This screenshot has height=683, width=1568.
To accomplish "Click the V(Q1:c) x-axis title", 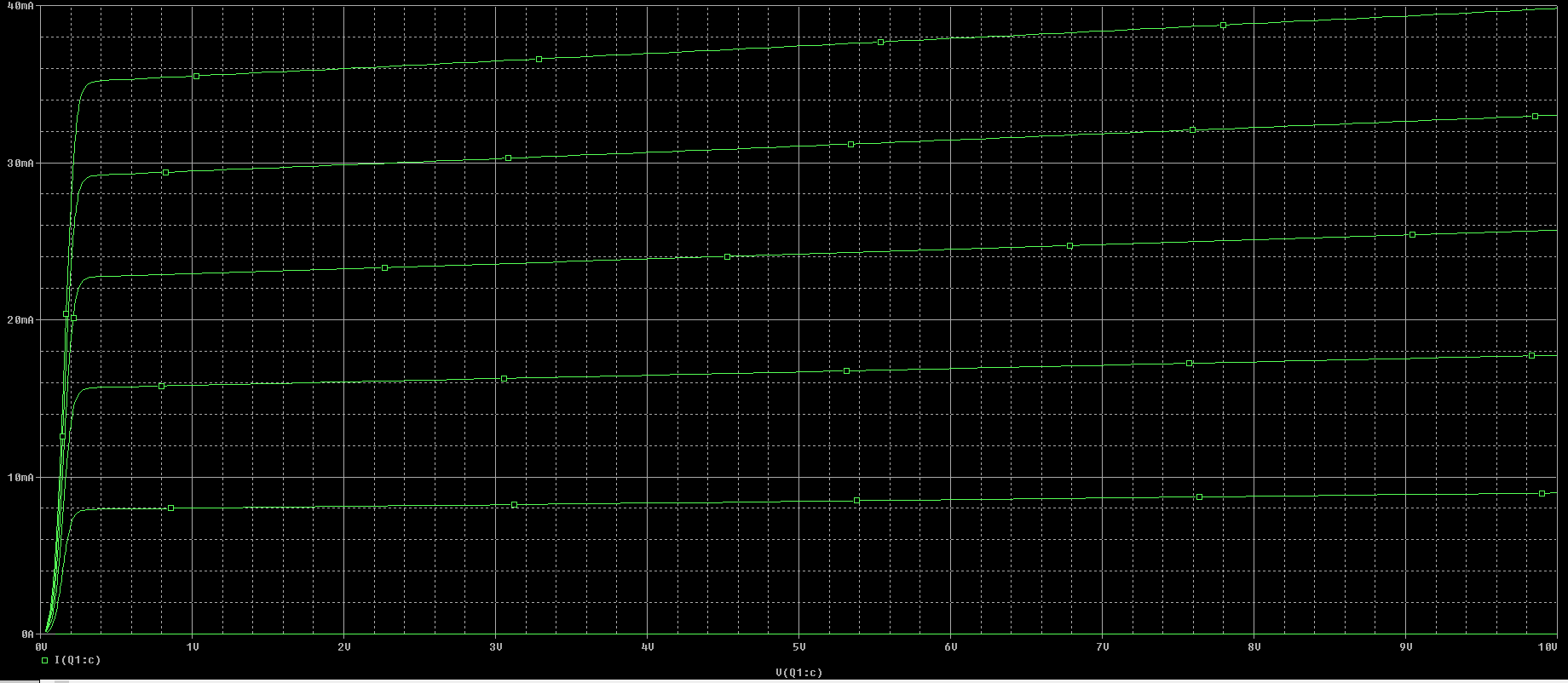I will [798, 673].
